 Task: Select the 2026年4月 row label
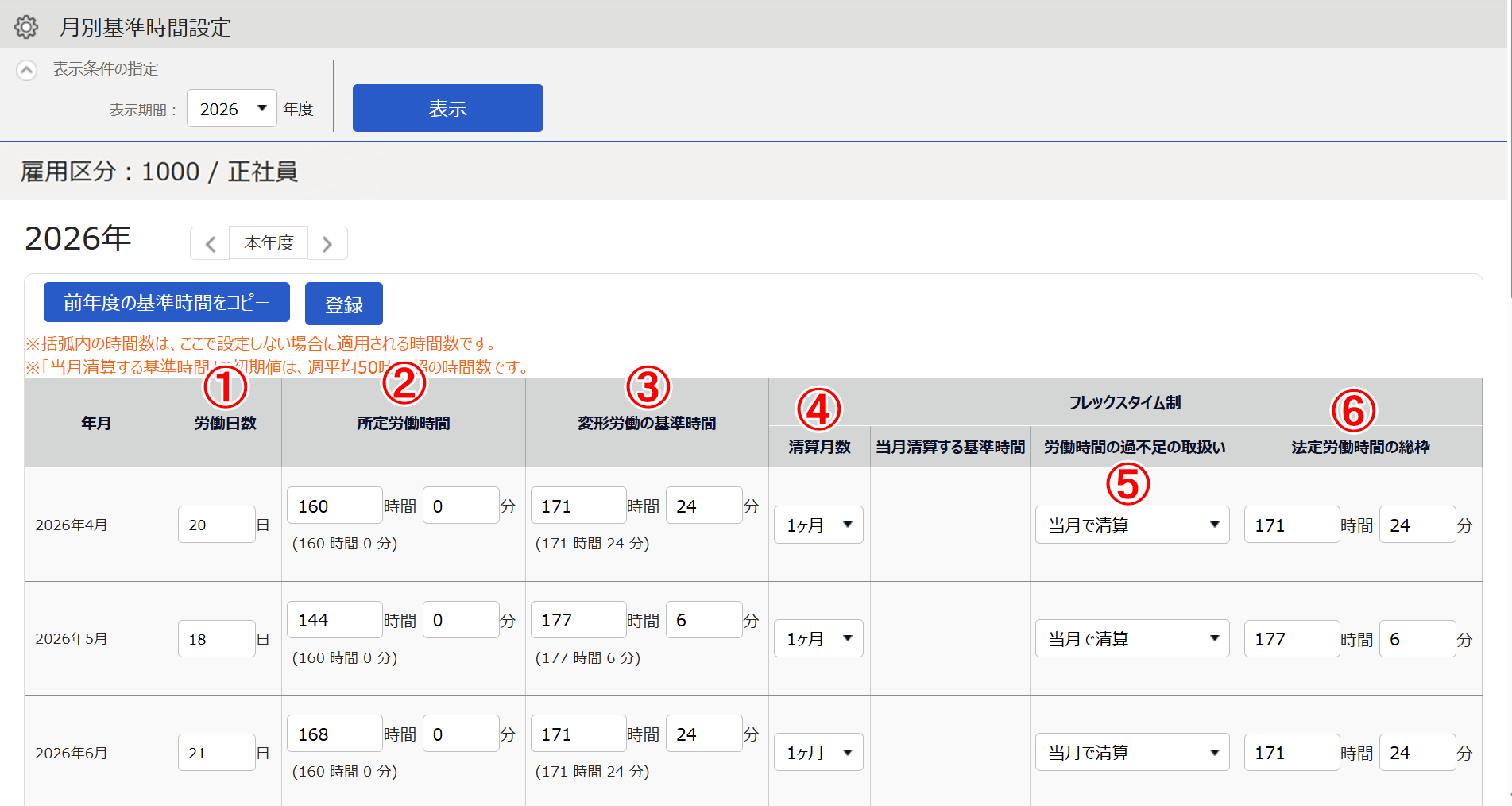(x=72, y=525)
